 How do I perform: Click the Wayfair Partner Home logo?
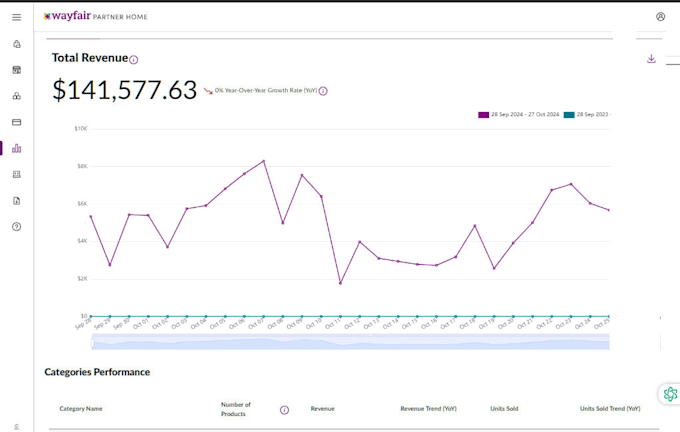[95, 16]
